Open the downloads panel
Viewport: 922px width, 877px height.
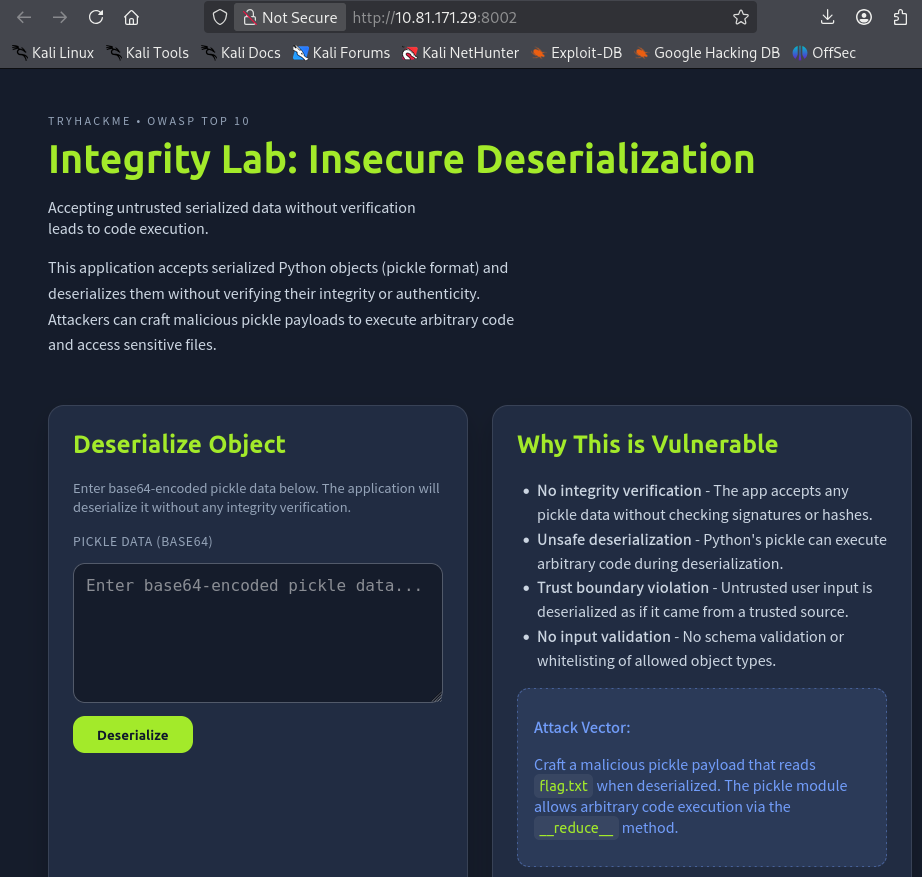coord(827,18)
